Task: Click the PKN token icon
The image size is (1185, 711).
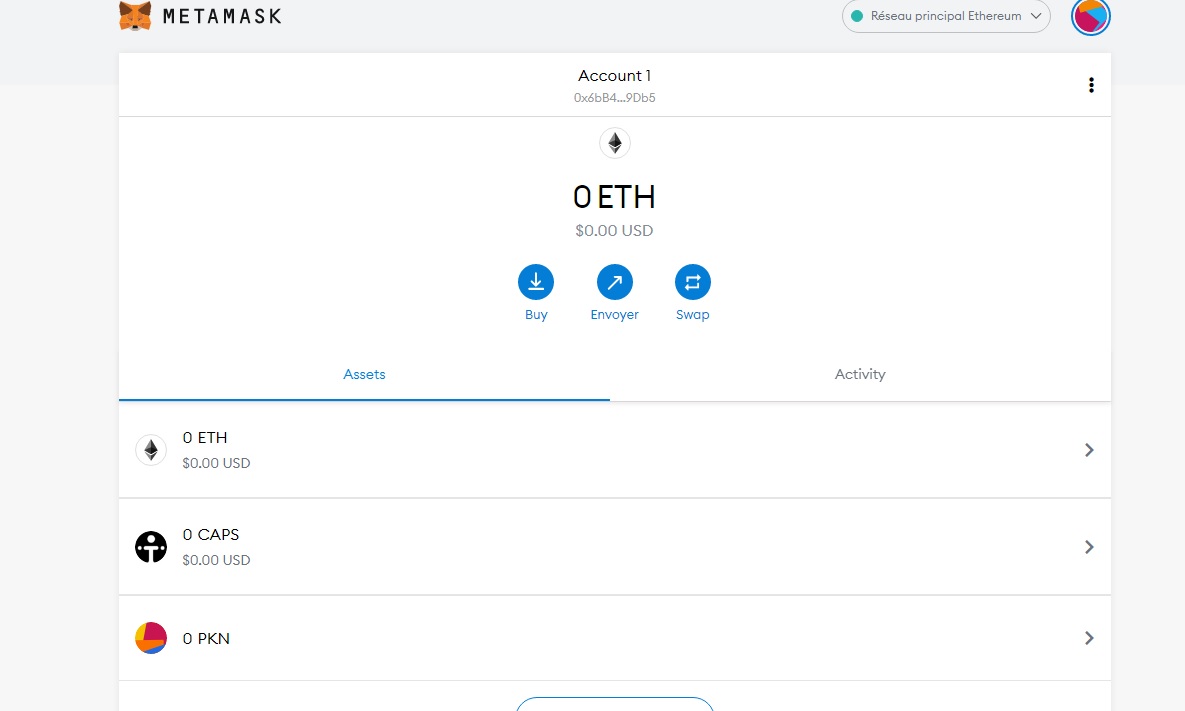Action: pyautogui.click(x=151, y=638)
